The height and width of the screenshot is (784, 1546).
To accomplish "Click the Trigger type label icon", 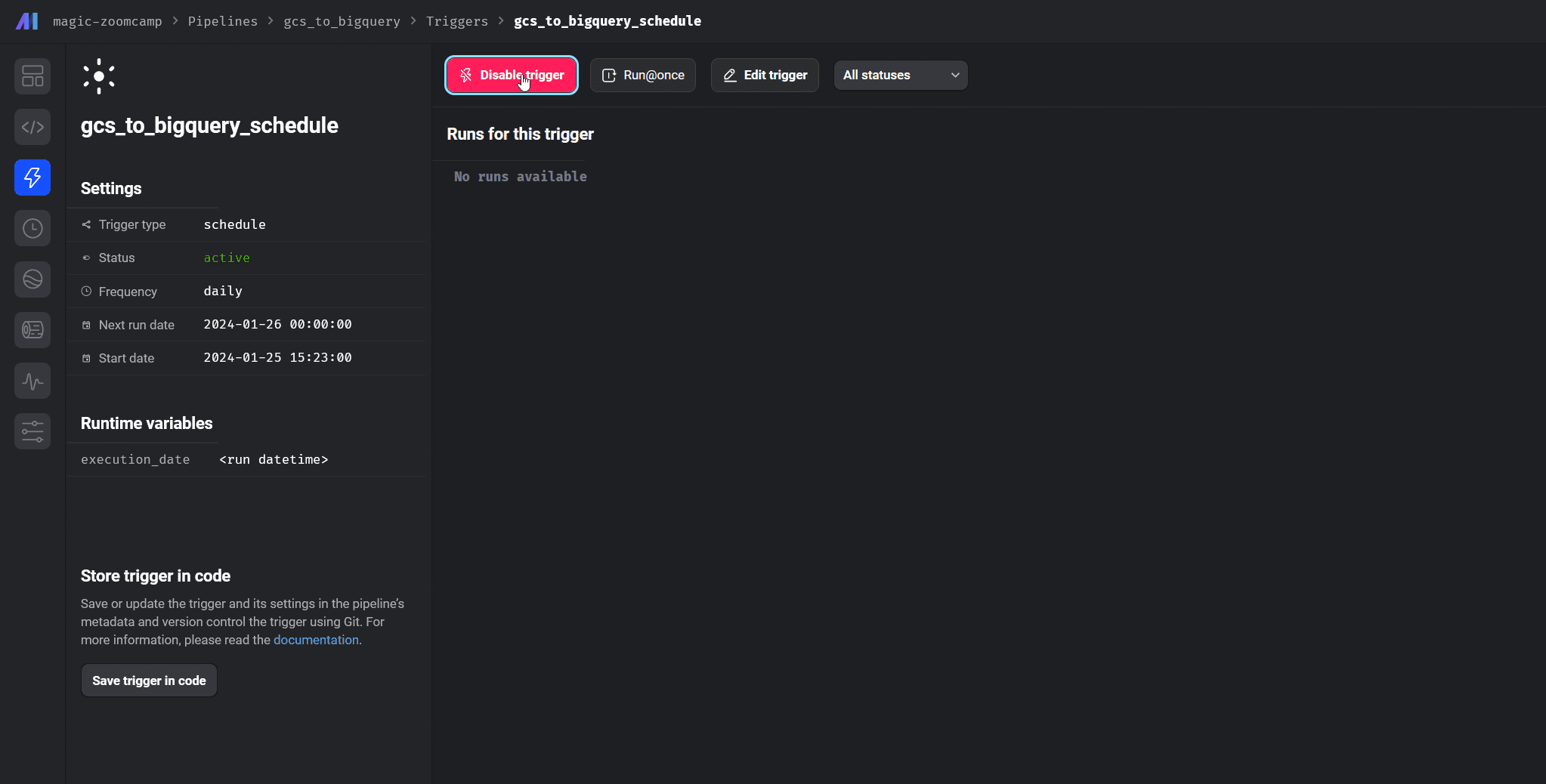I will coord(86,224).
